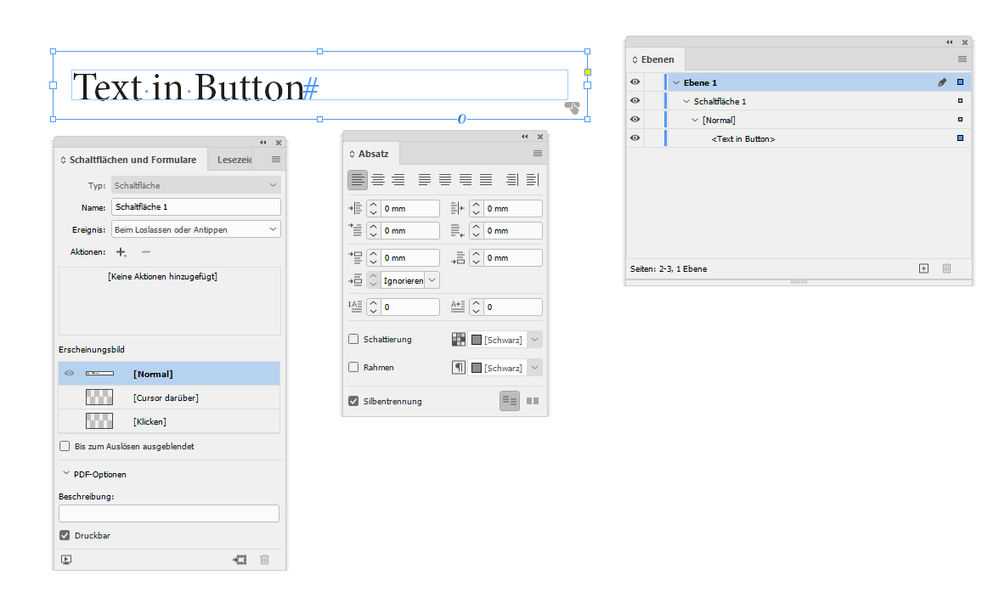Delete selected layer with trash icon
This screenshot has height=592, width=999.
(x=947, y=268)
